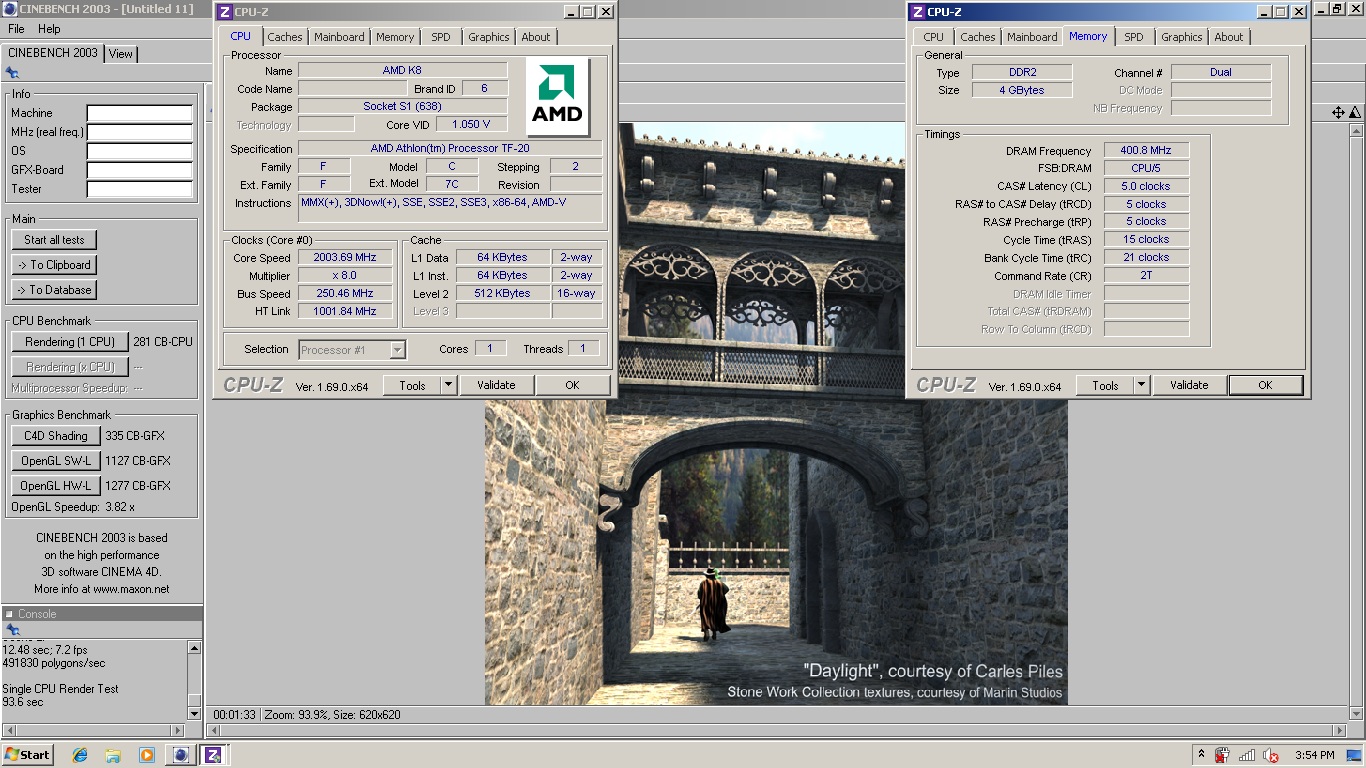Image resolution: width=1366 pixels, height=768 pixels.
Task: Click Tools button in left CPU-Z window
Action: pos(412,385)
